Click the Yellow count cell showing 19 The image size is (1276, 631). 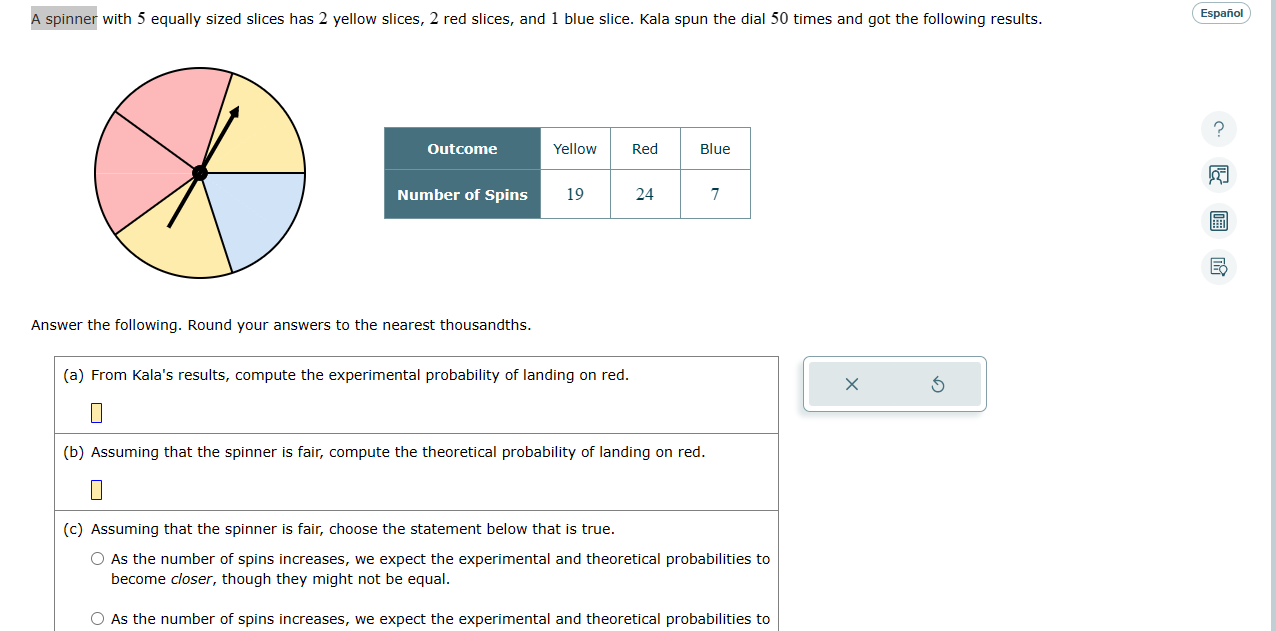(575, 194)
